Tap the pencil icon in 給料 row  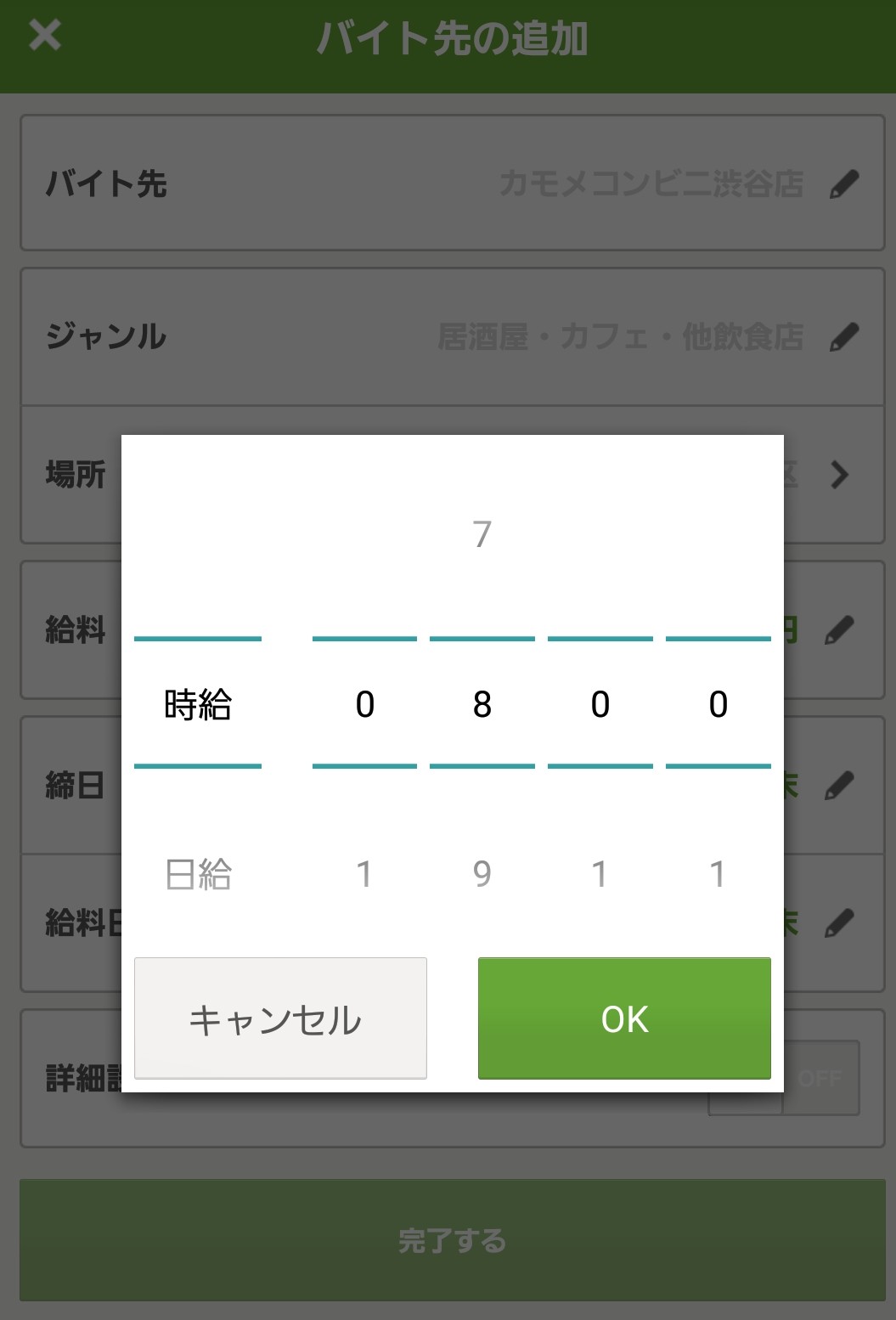[x=839, y=630]
